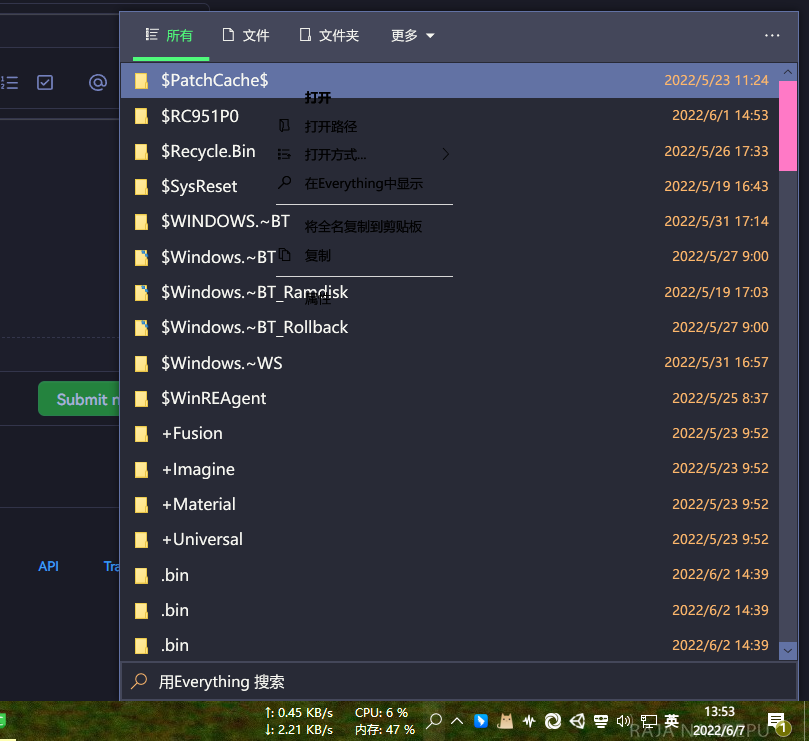Select the +Imagine result name

(198, 469)
